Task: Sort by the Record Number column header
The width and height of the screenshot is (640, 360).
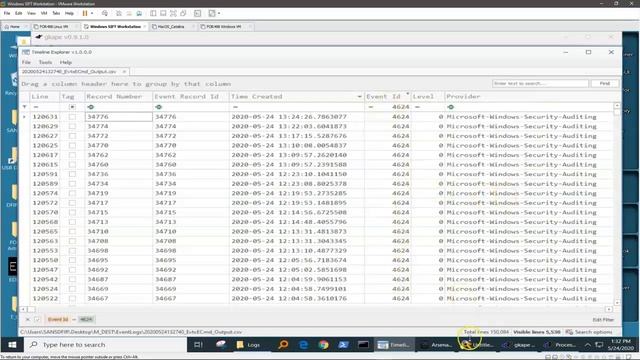Action: (114, 96)
